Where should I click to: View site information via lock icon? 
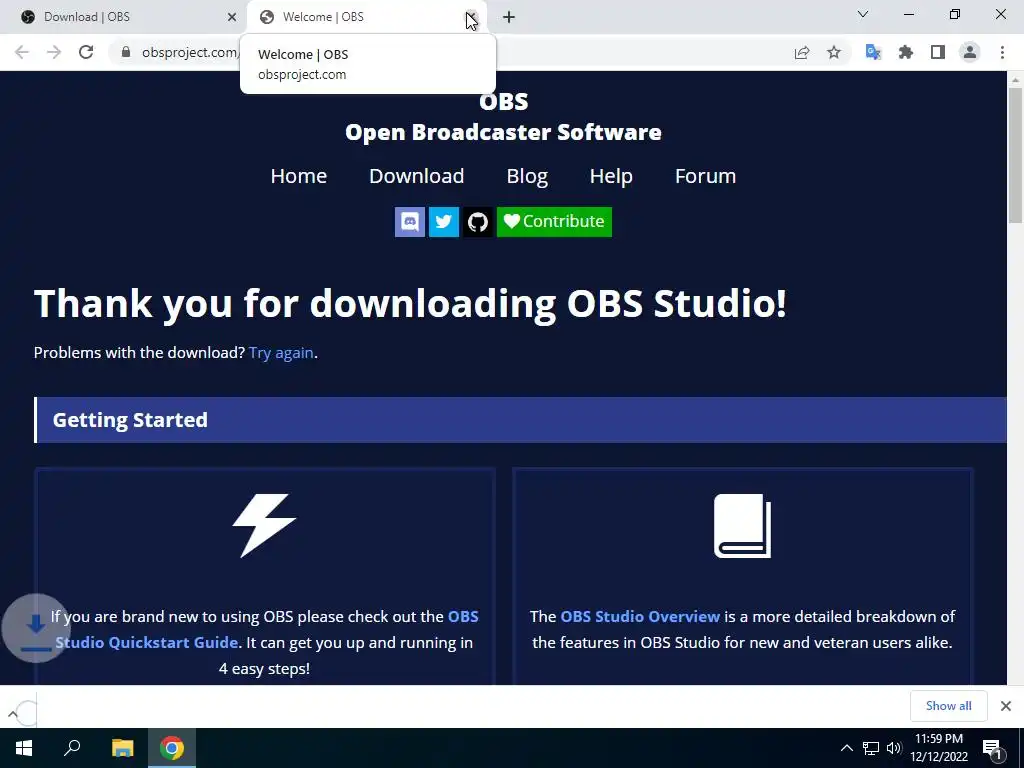point(126,52)
